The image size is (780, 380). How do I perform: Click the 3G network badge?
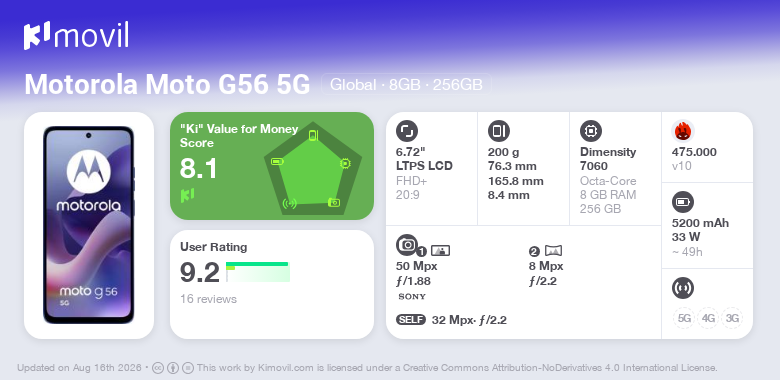pos(732,318)
